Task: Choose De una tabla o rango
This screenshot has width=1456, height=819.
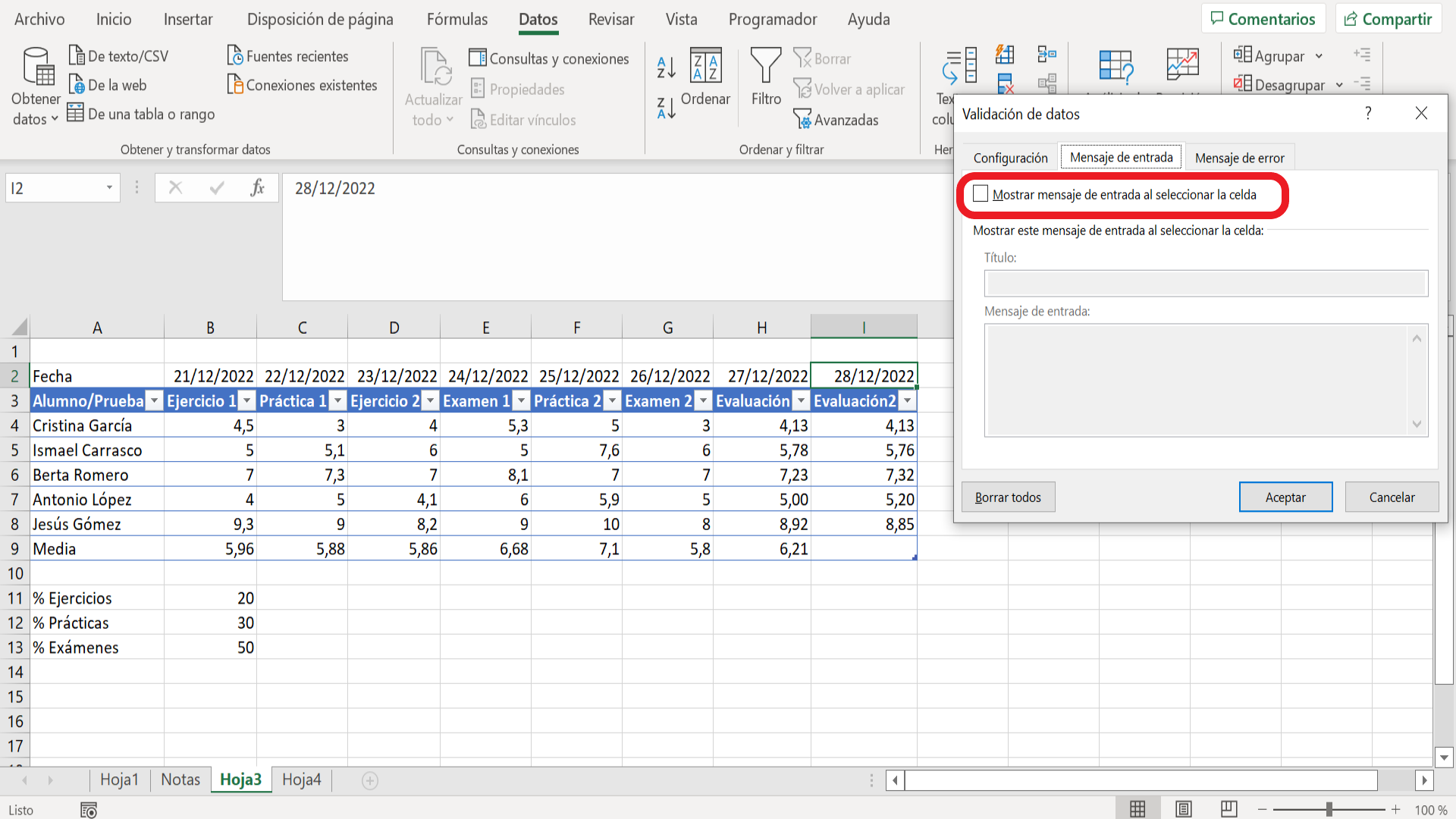Action: tap(142, 114)
